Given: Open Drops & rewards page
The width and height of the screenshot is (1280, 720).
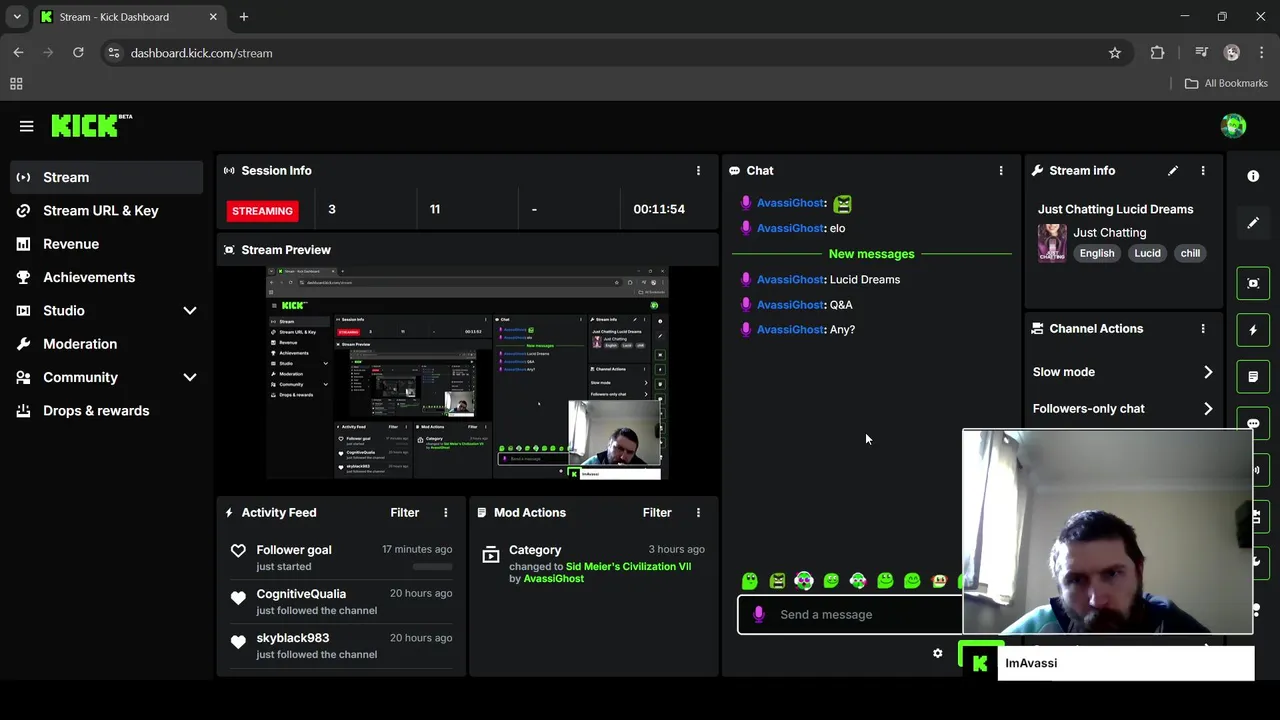Looking at the screenshot, I should [x=106, y=411].
